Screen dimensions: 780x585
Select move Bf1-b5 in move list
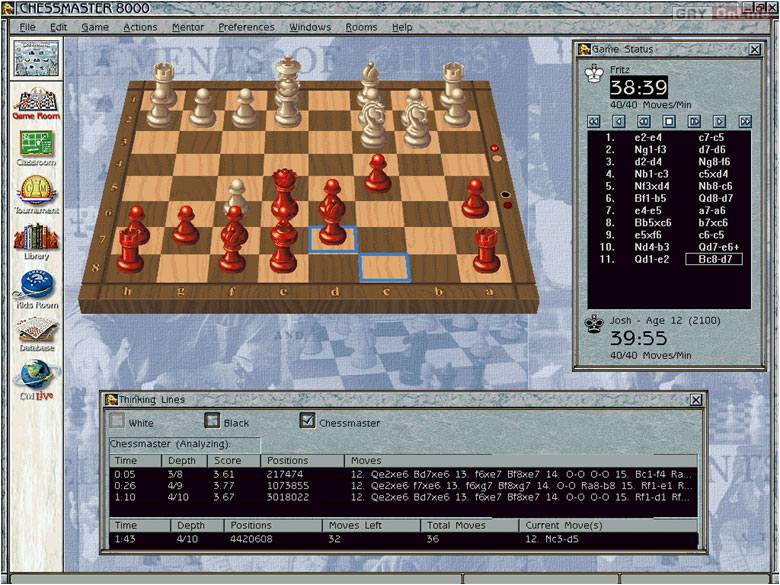(650, 198)
